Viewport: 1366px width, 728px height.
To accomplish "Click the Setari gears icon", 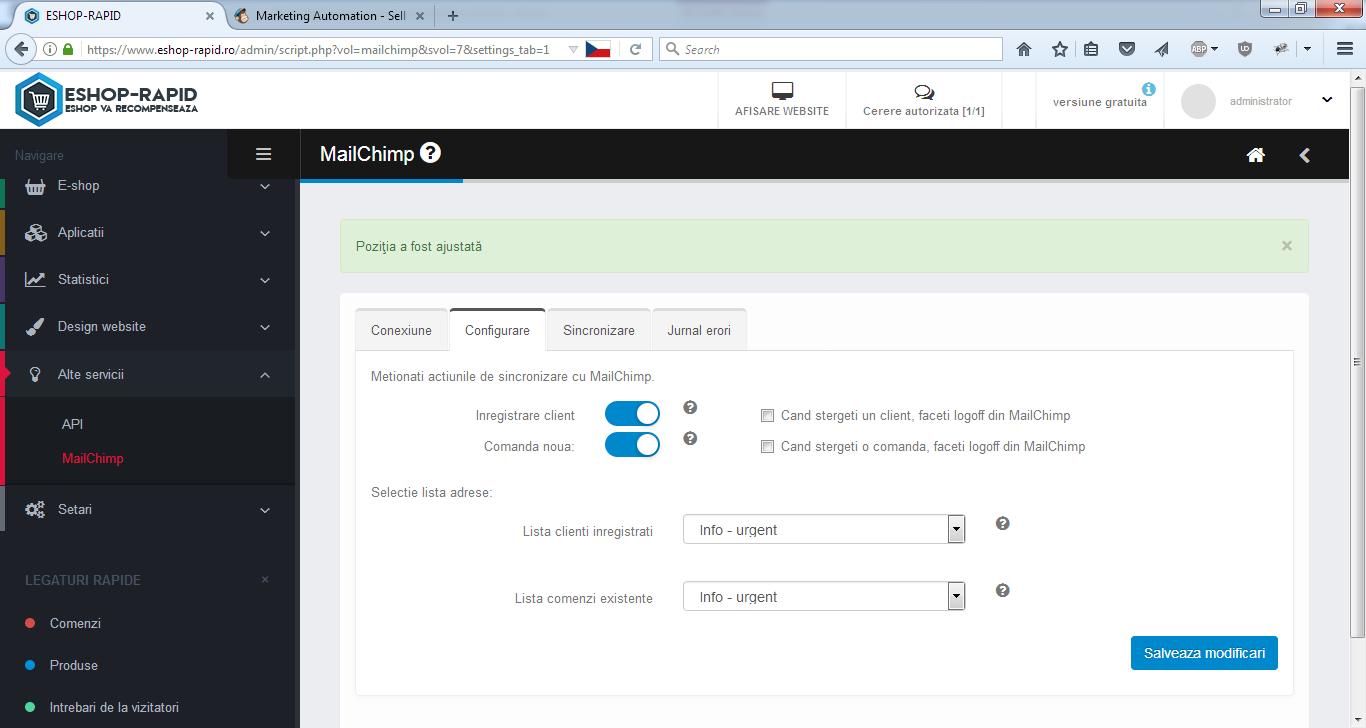I will 35,510.
